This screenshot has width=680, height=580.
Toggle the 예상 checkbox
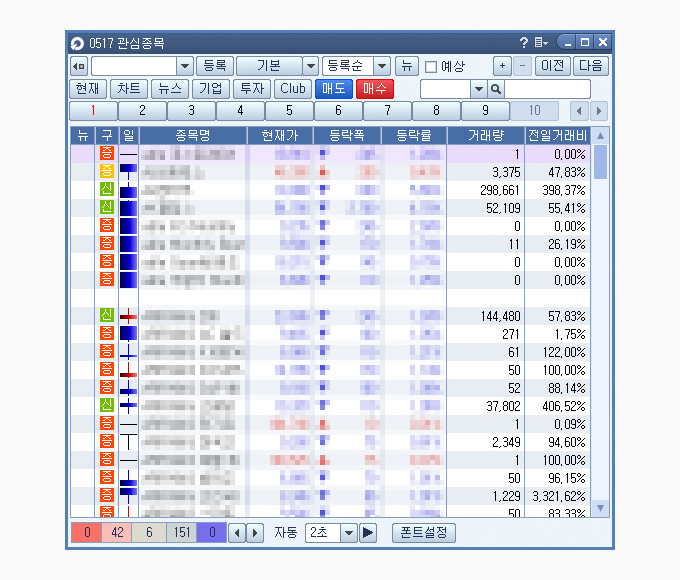click(x=431, y=67)
